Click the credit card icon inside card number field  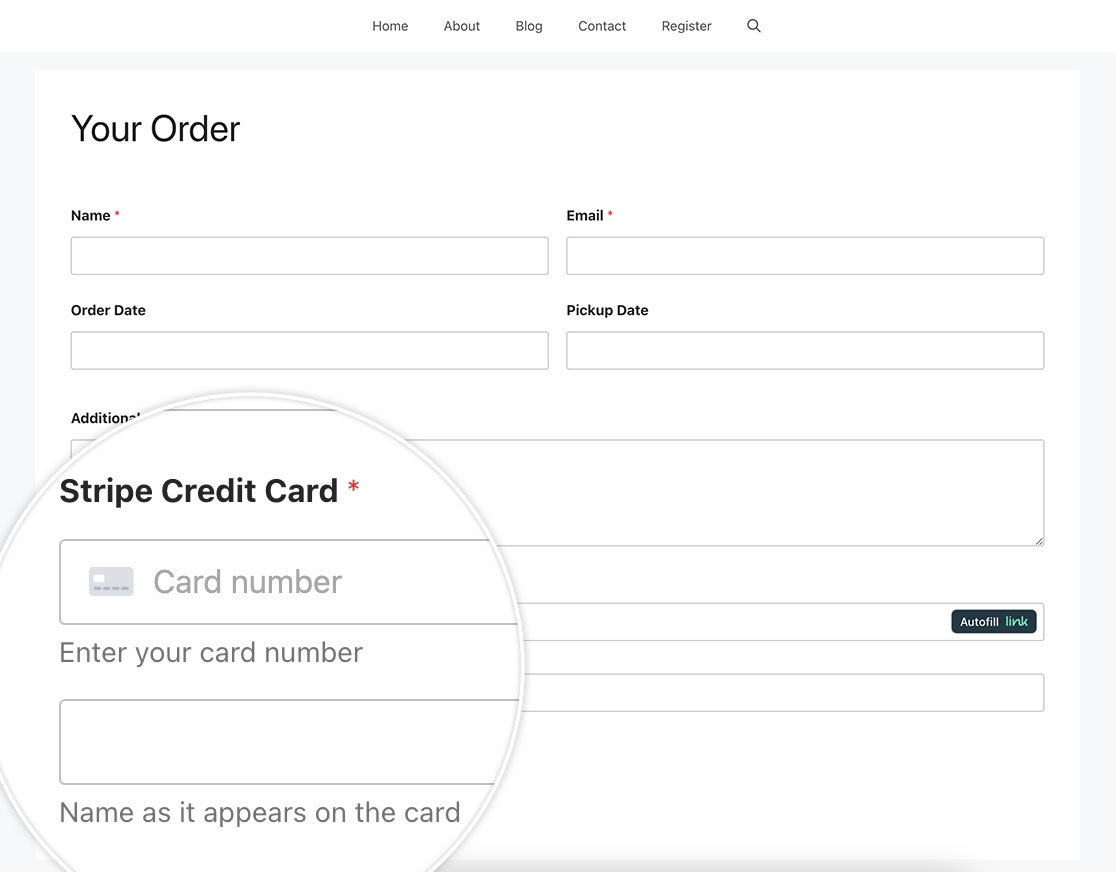coord(111,581)
